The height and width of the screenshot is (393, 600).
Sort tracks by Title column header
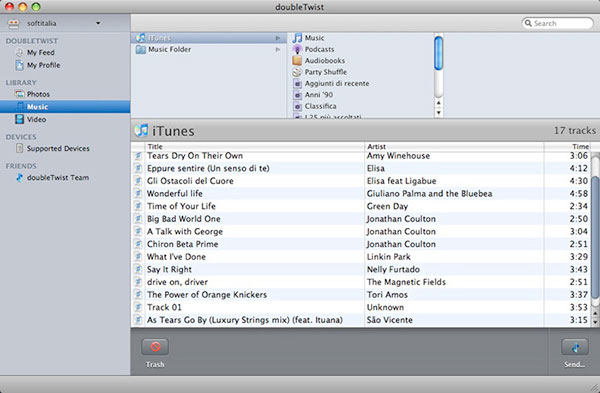(255, 147)
